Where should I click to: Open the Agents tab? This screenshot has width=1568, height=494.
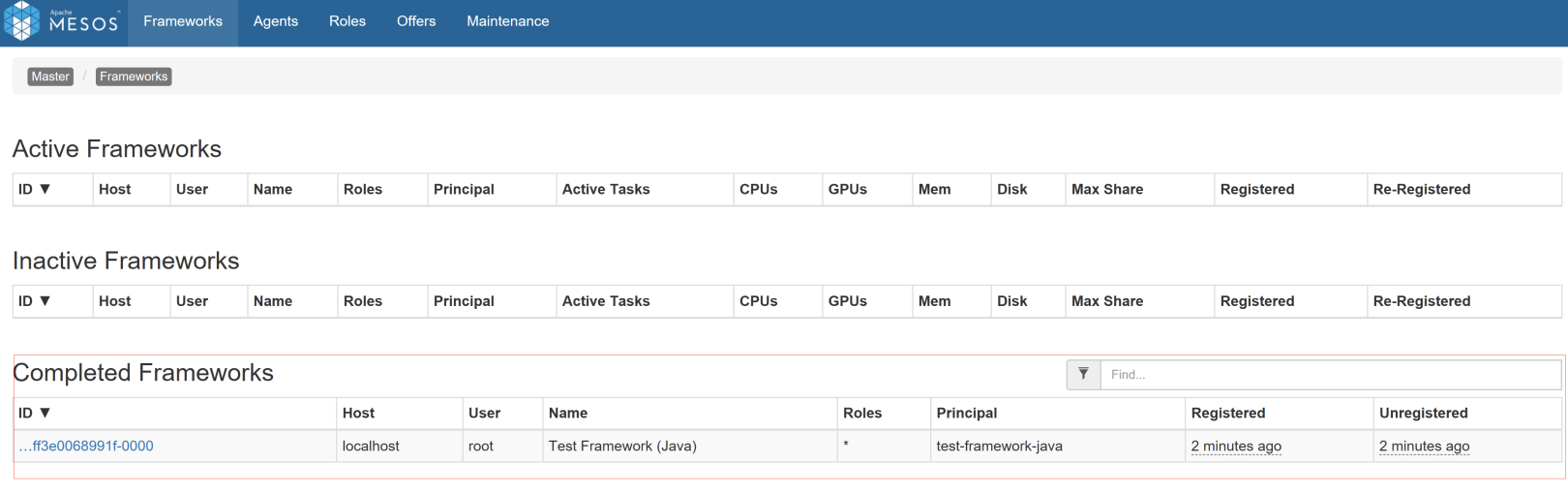[276, 21]
